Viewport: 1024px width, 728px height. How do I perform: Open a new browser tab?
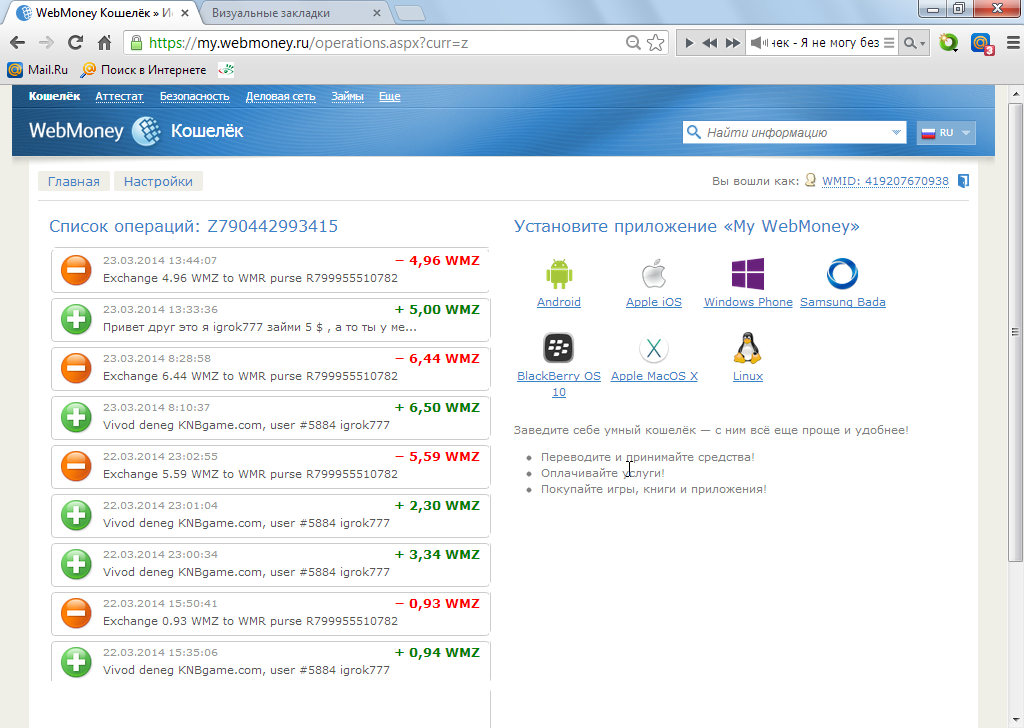(x=410, y=13)
